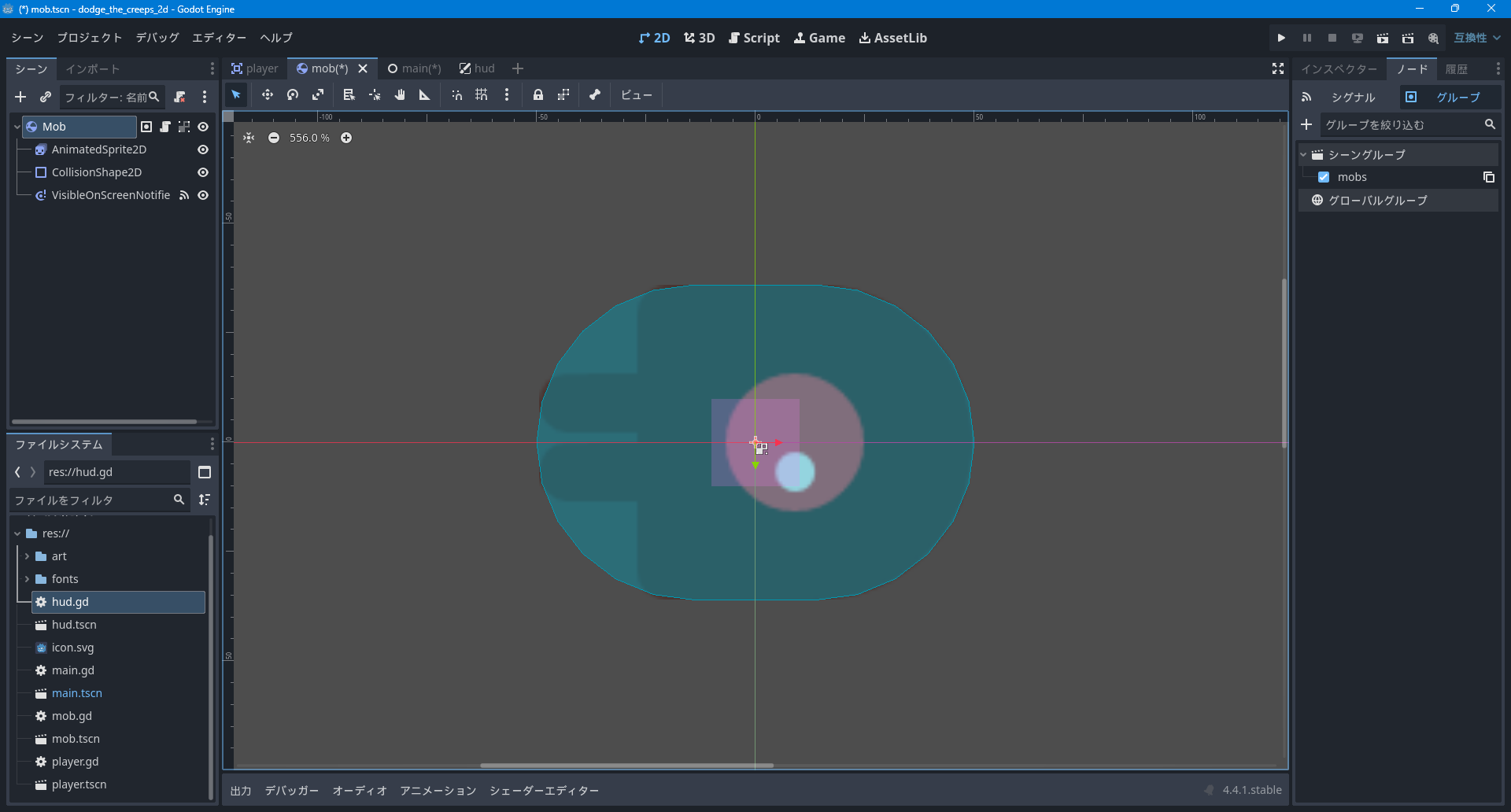Toggle distraction-free mode
The width and height of the screenshot is (1511, 812).
[x=1278, y=68]
